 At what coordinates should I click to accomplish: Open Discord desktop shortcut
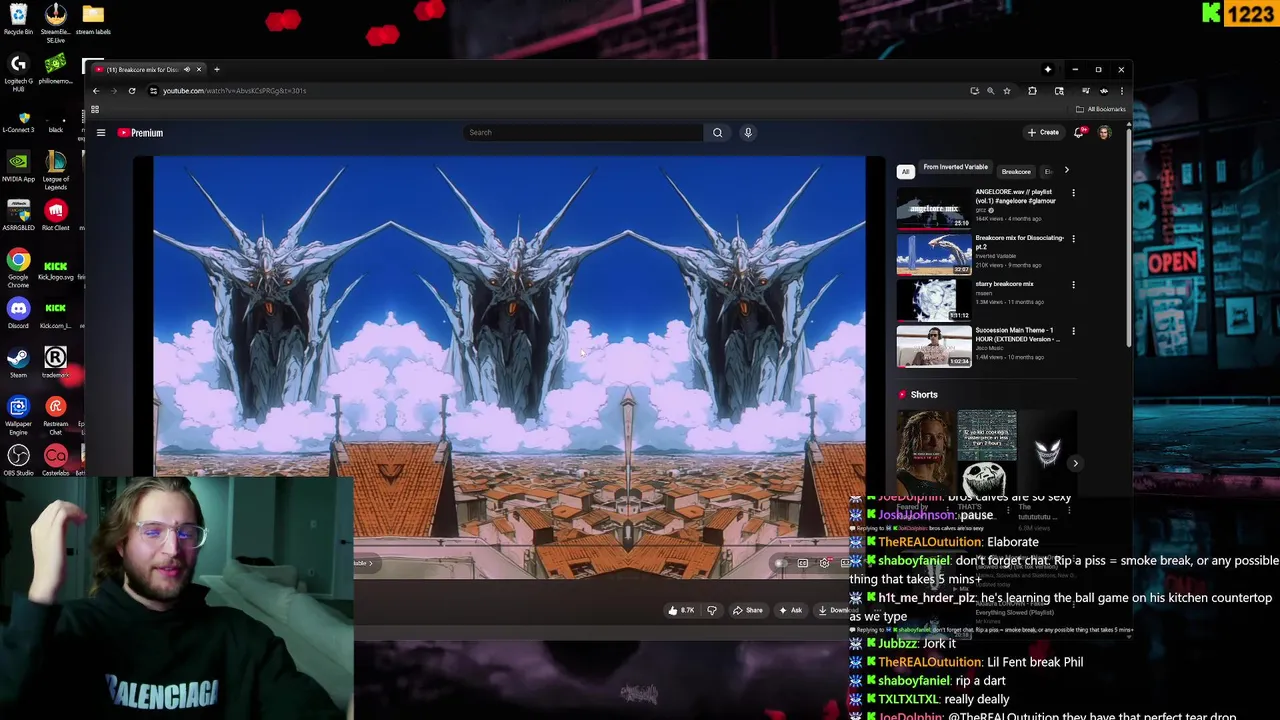[x=18, y=313]
